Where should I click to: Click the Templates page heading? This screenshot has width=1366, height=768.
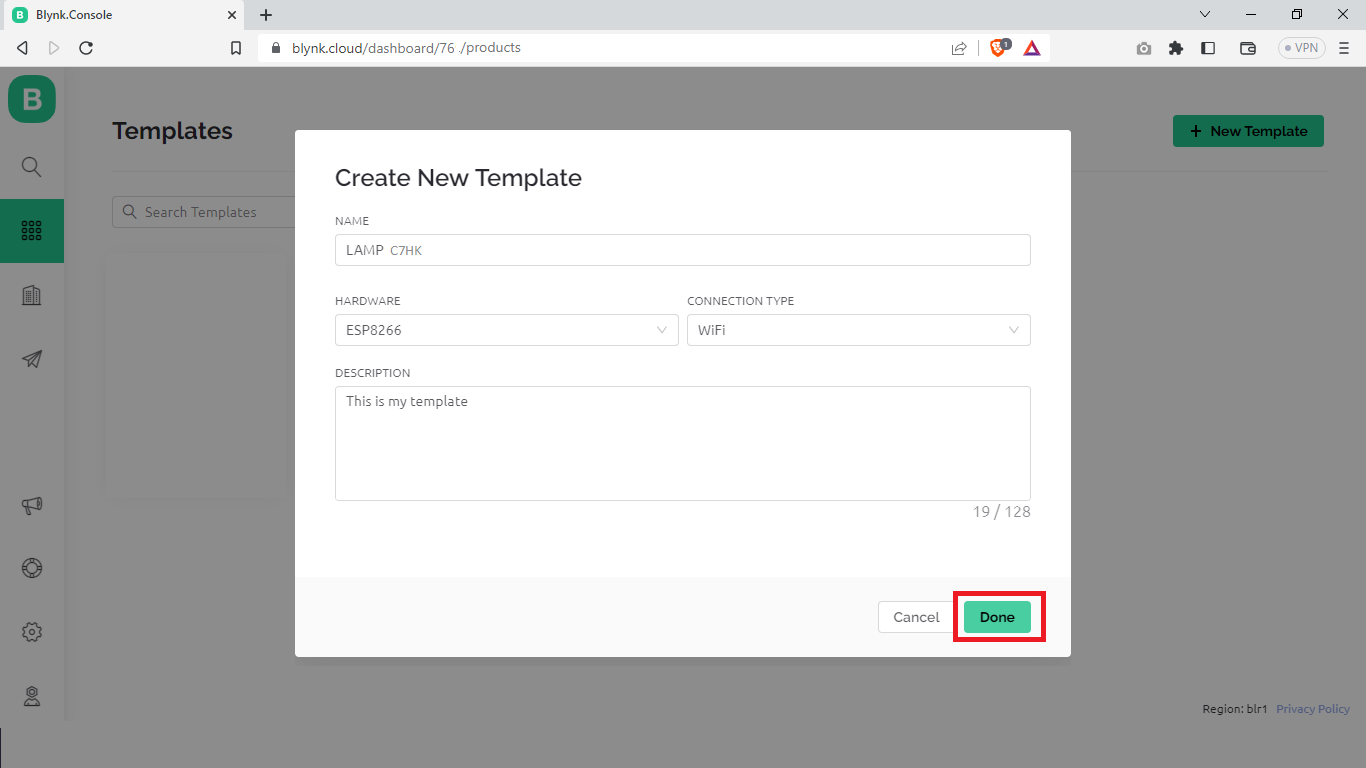(172, 131)
